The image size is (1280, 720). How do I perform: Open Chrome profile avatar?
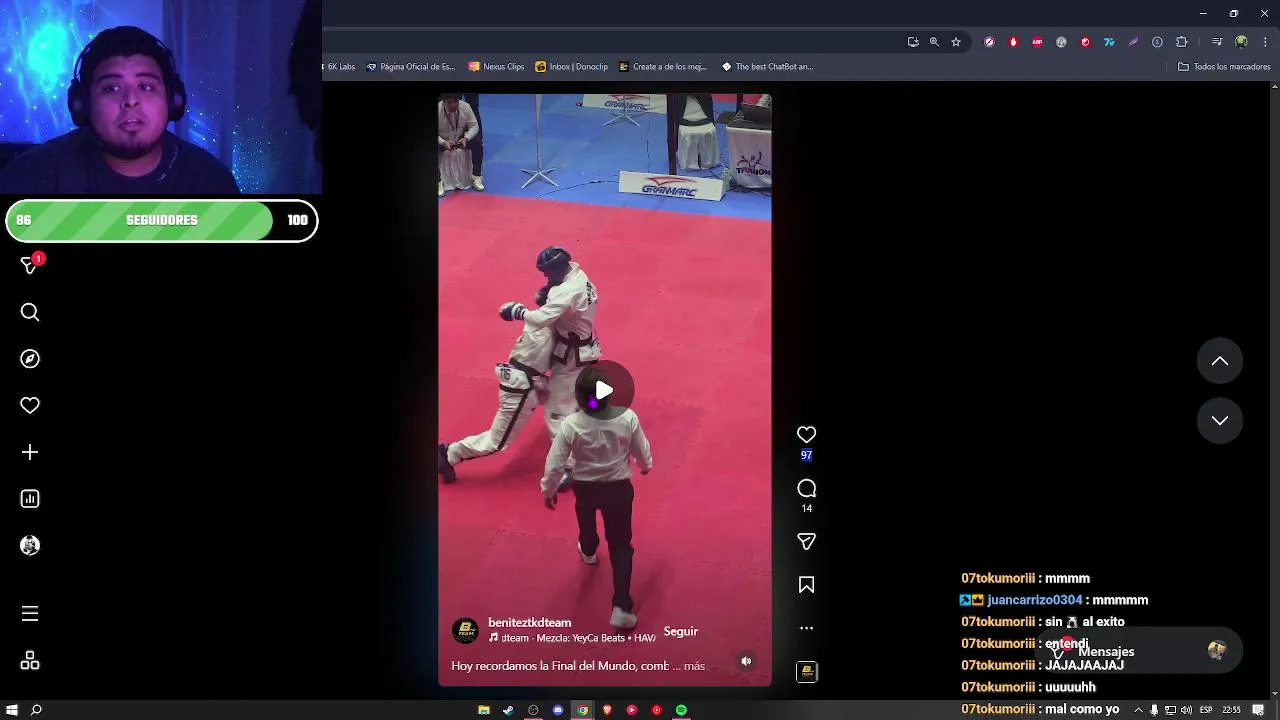click(1241, 42)
